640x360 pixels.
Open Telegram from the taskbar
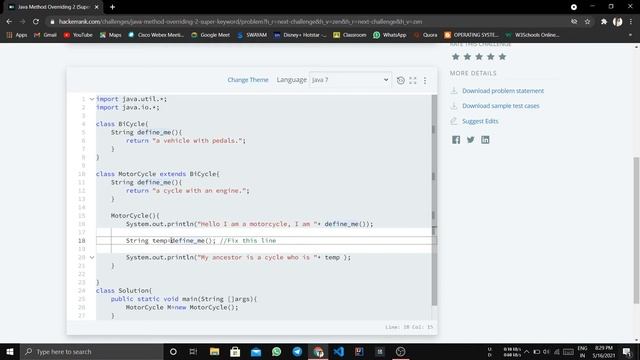[297, 351]
